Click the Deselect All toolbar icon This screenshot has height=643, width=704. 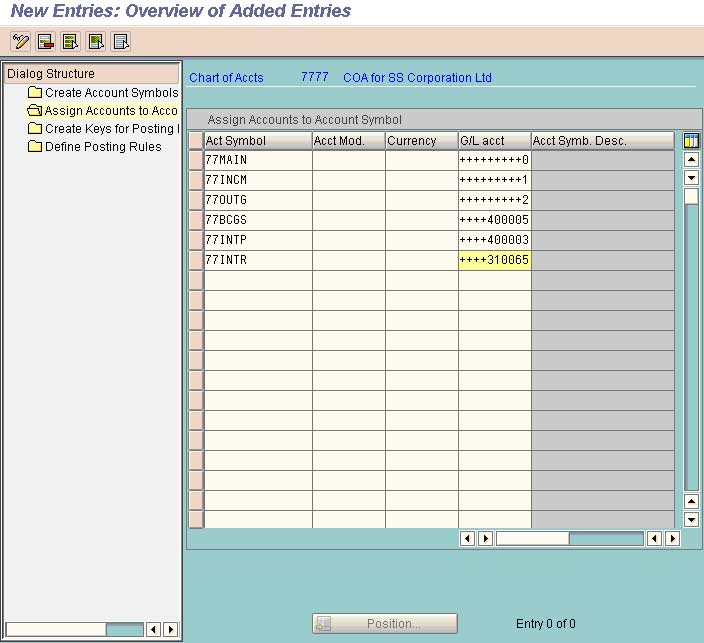click(x=121, y=42)
